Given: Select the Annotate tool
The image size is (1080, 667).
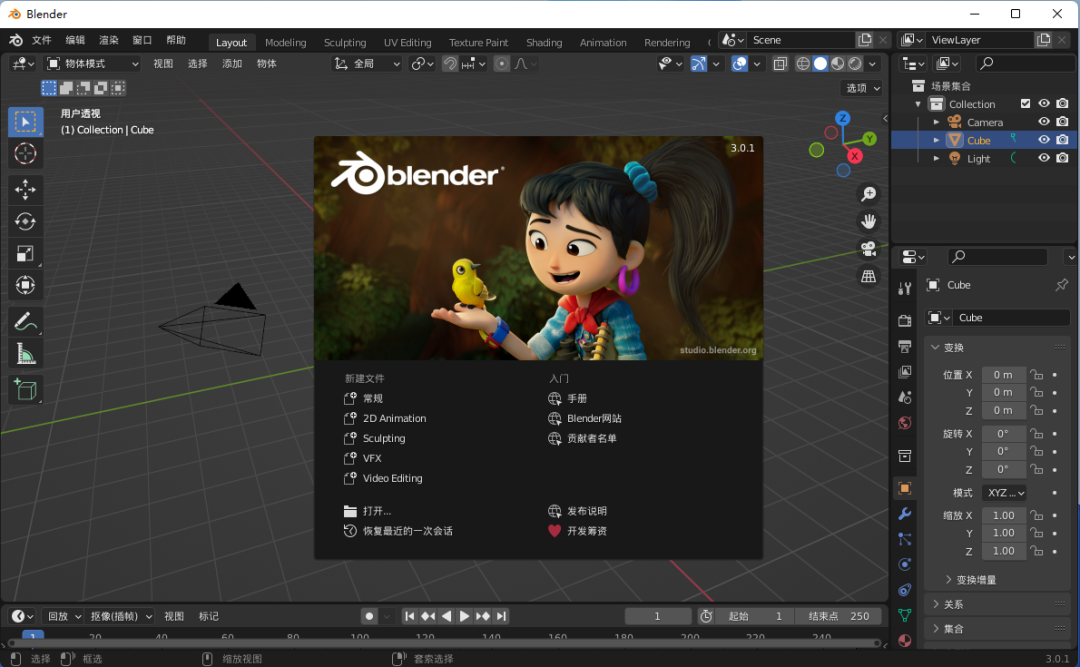Looking at the screenshot, I should click(25, 322).
